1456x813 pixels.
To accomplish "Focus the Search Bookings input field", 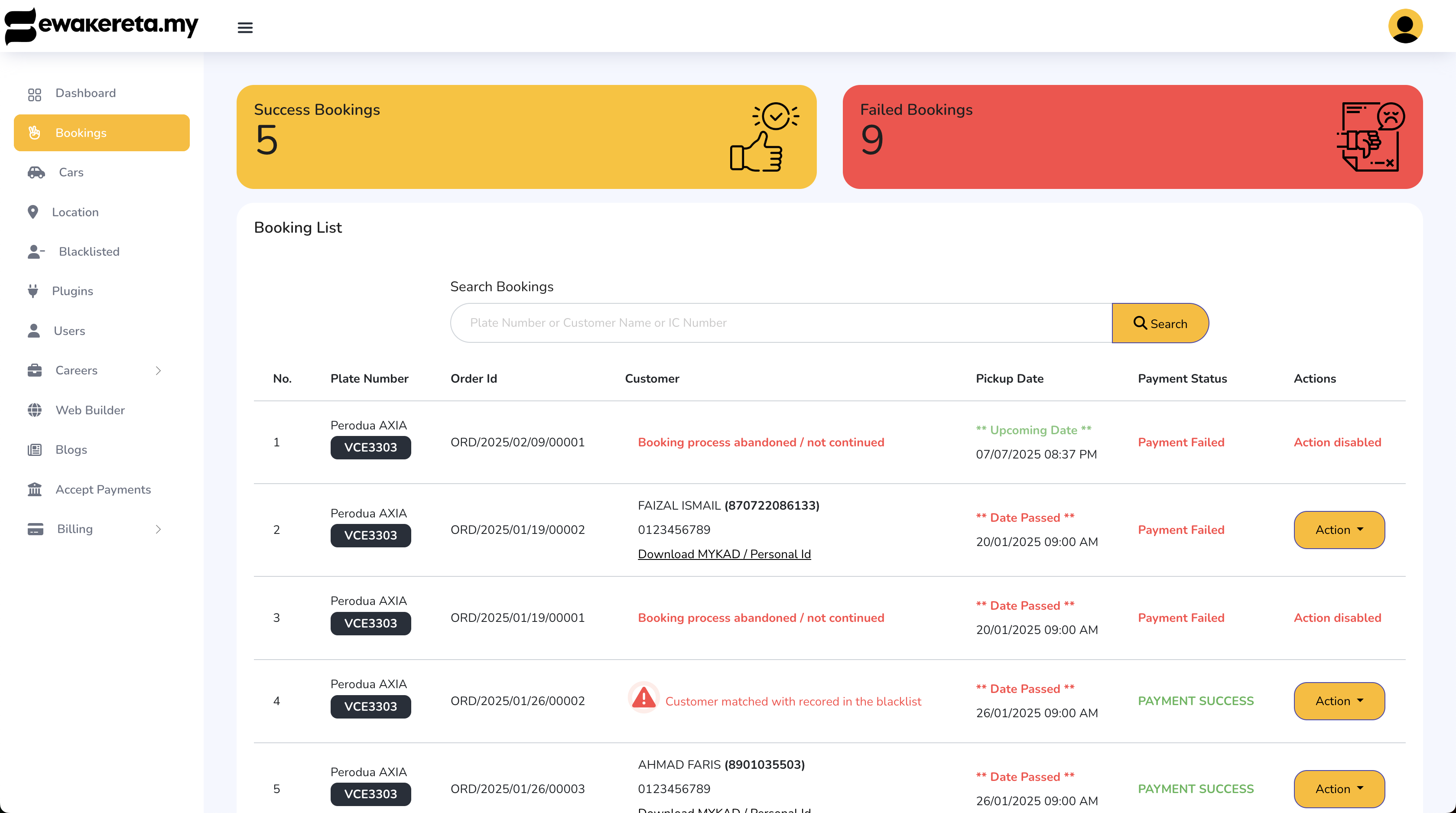I will pos(780,323).
